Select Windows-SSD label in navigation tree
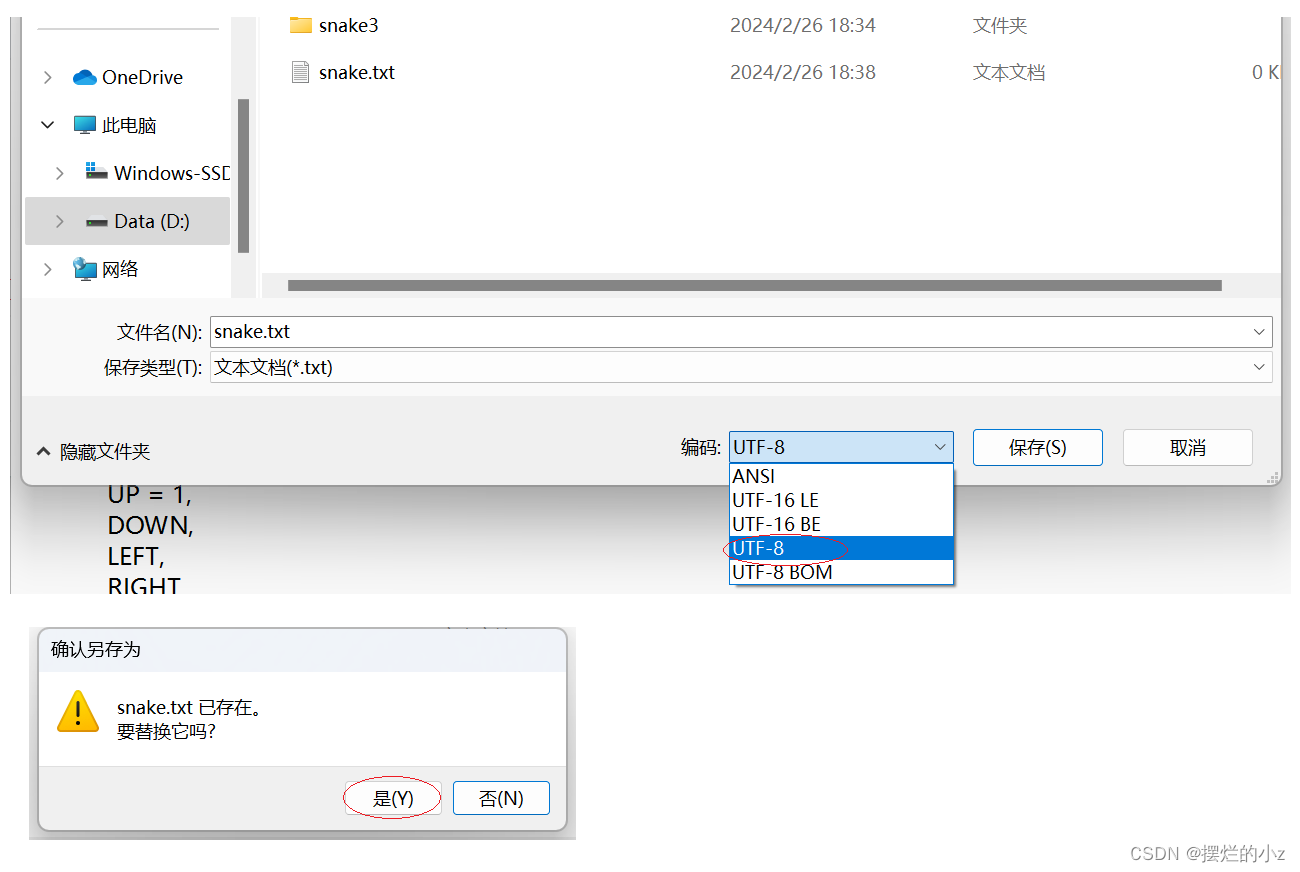 (171, 173)
